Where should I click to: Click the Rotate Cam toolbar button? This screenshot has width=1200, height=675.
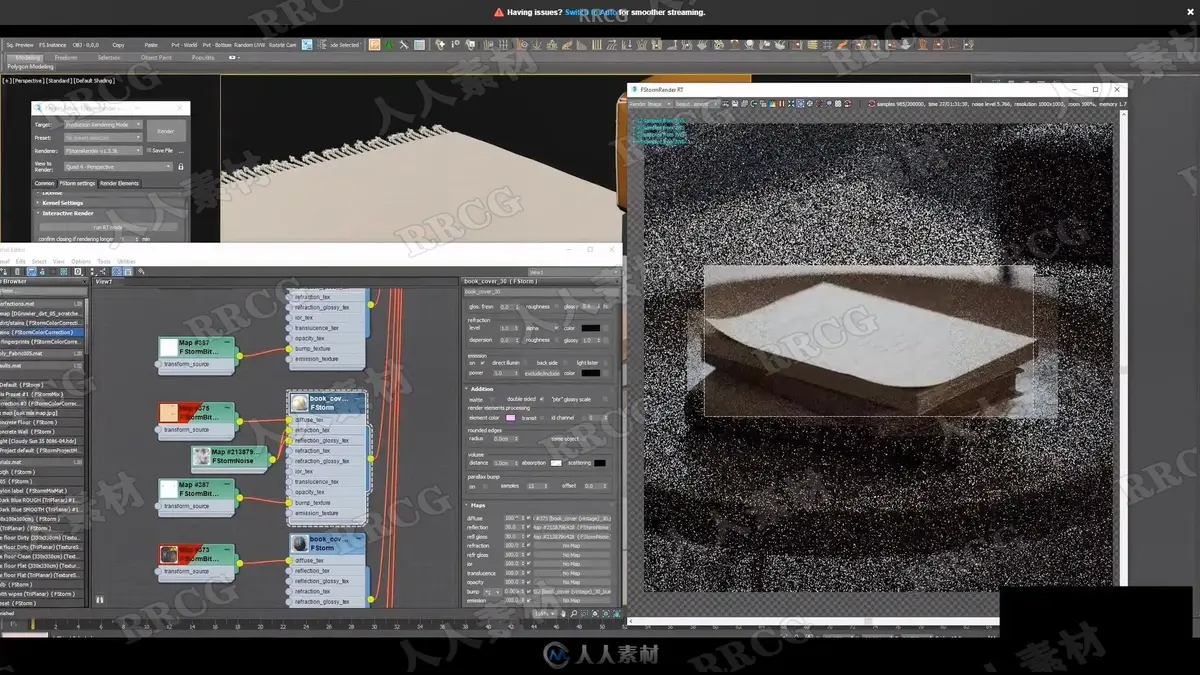284,45
